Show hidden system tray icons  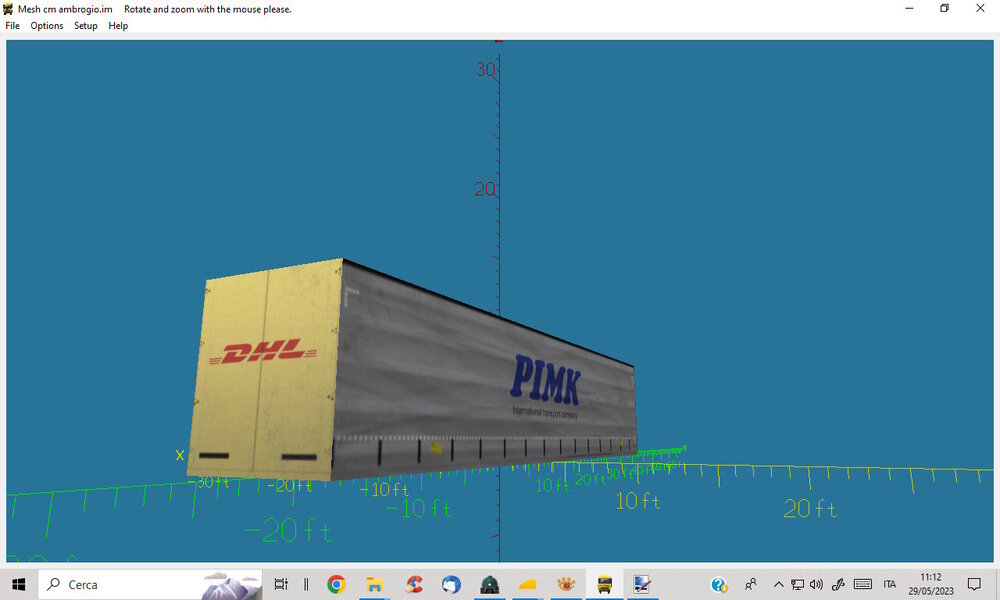coord(779,584)
